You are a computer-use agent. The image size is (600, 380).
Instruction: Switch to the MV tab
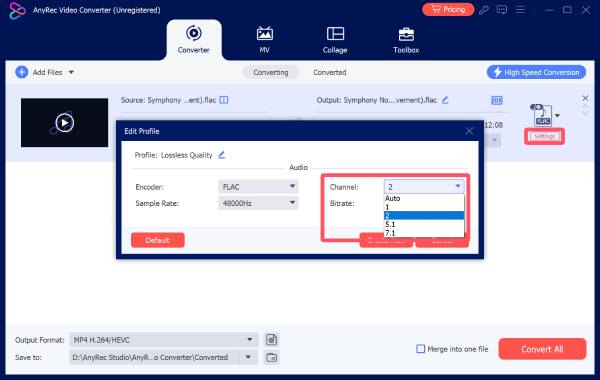coord(264,40)
